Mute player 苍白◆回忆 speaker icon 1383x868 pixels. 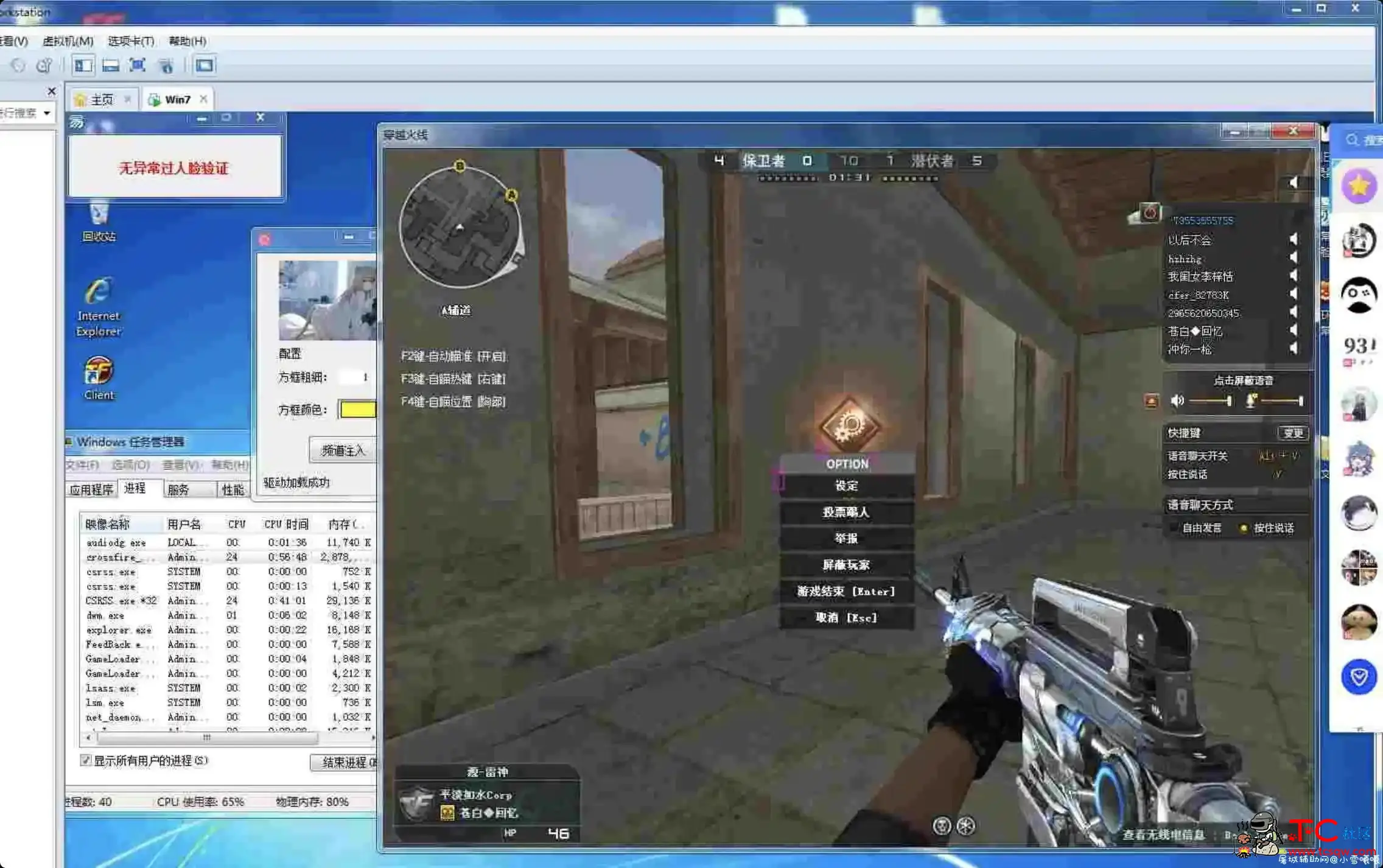[x=1293, y=331]
